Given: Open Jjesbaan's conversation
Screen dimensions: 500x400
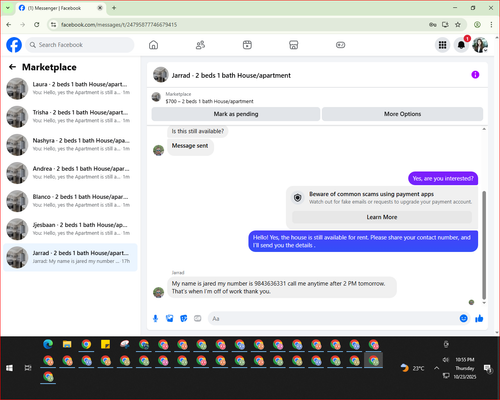Looking at the screenshot, I should pyautogui.click(x=70, y=229).
